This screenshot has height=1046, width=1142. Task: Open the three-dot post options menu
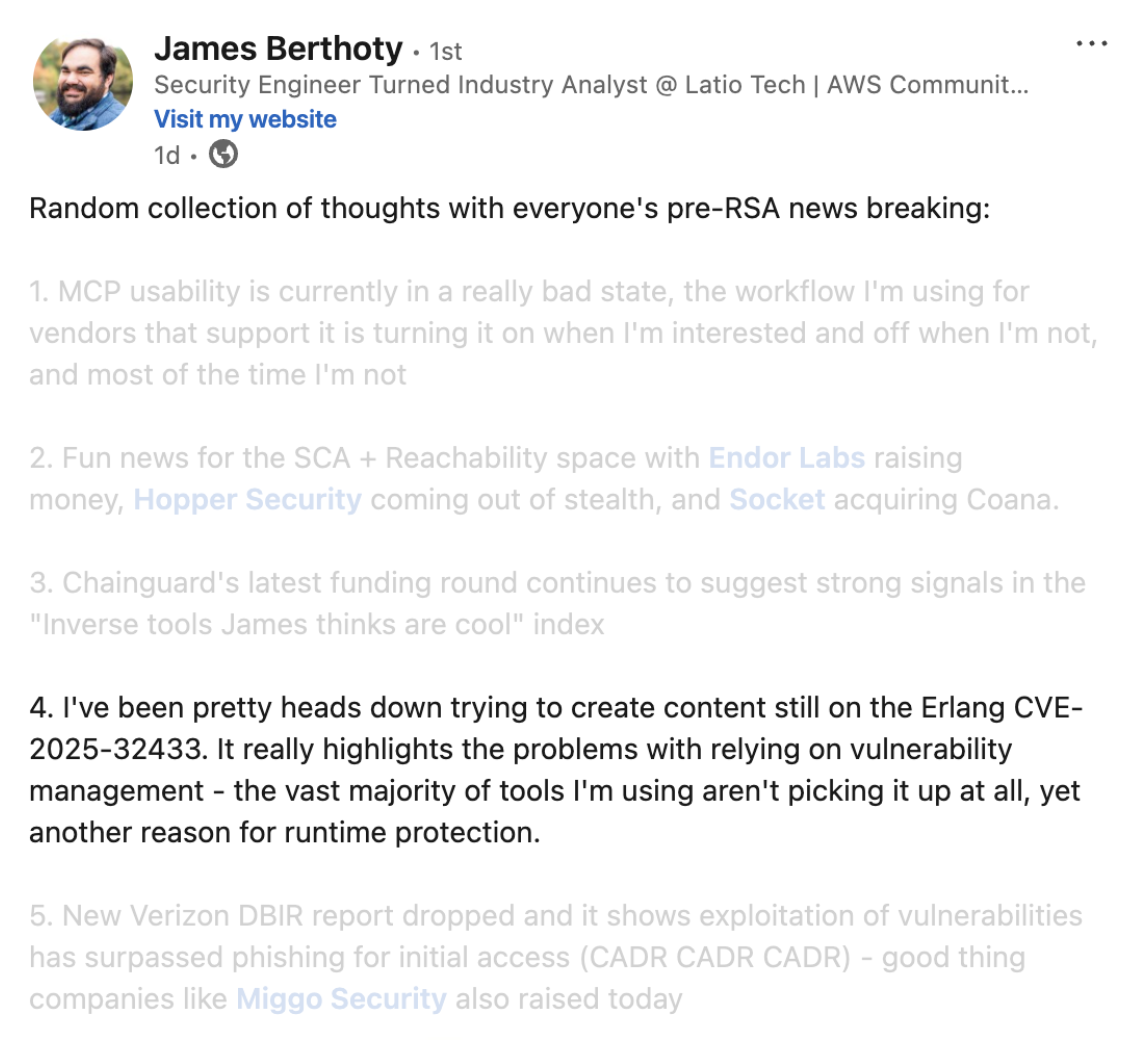click(x=1092, y=44)
